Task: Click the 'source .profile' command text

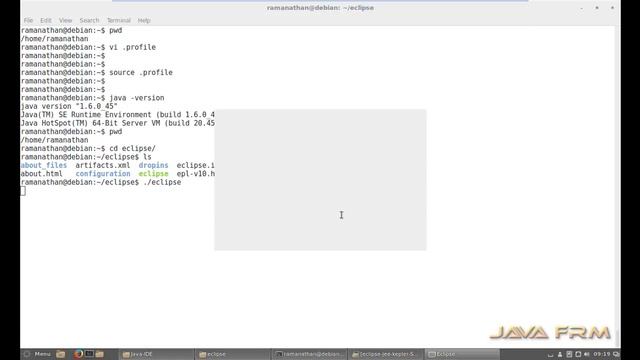Action: 140,73
